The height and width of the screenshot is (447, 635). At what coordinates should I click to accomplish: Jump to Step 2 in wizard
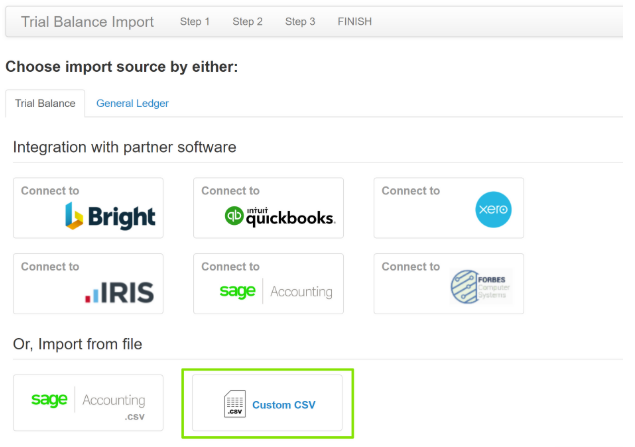pyautogui.click(x=248, y=22)
